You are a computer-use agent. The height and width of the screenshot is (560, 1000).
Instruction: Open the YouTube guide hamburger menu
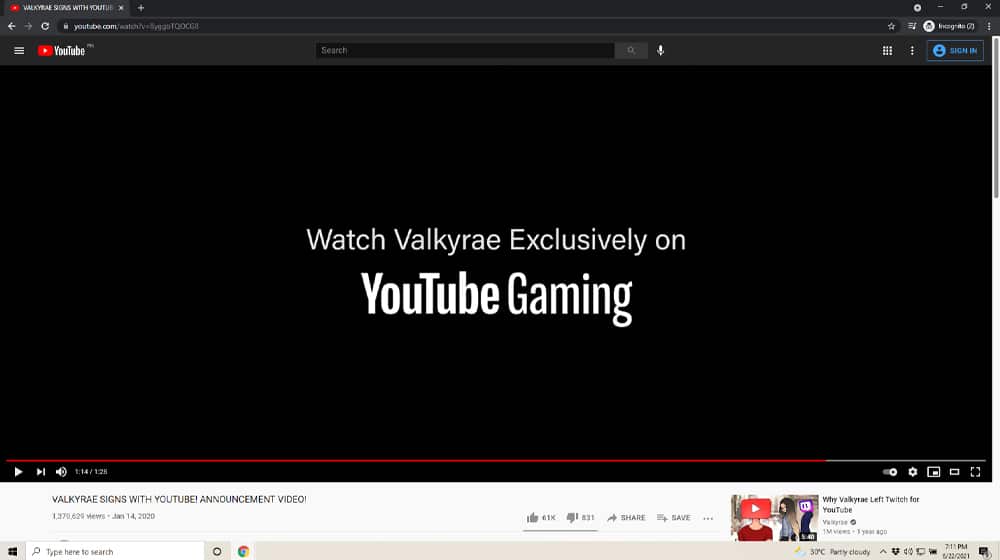(x=19, y=50)
